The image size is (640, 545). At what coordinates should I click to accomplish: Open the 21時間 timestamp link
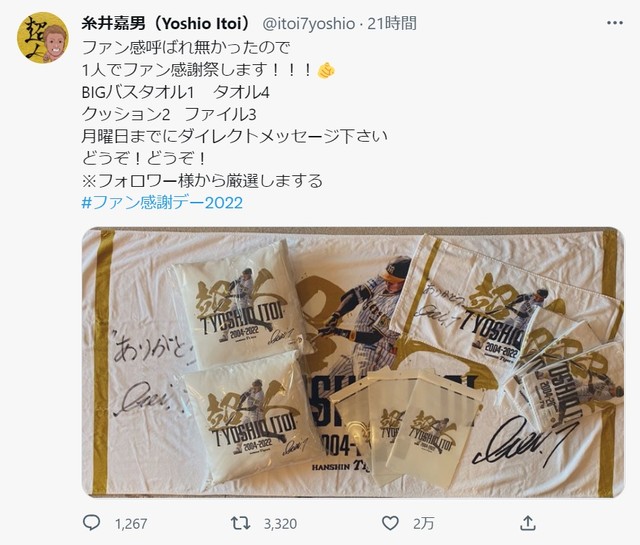click(392, 24)
